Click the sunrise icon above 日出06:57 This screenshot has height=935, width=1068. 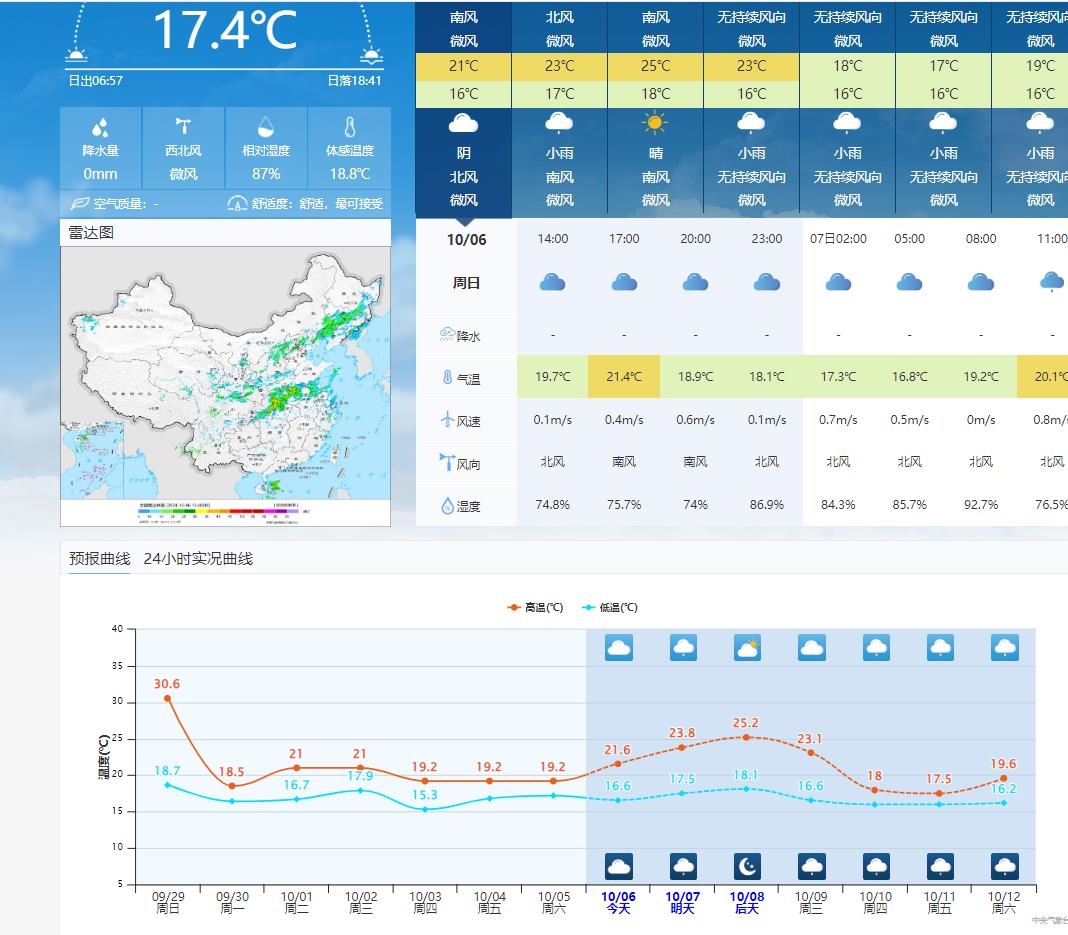(77, 56)
